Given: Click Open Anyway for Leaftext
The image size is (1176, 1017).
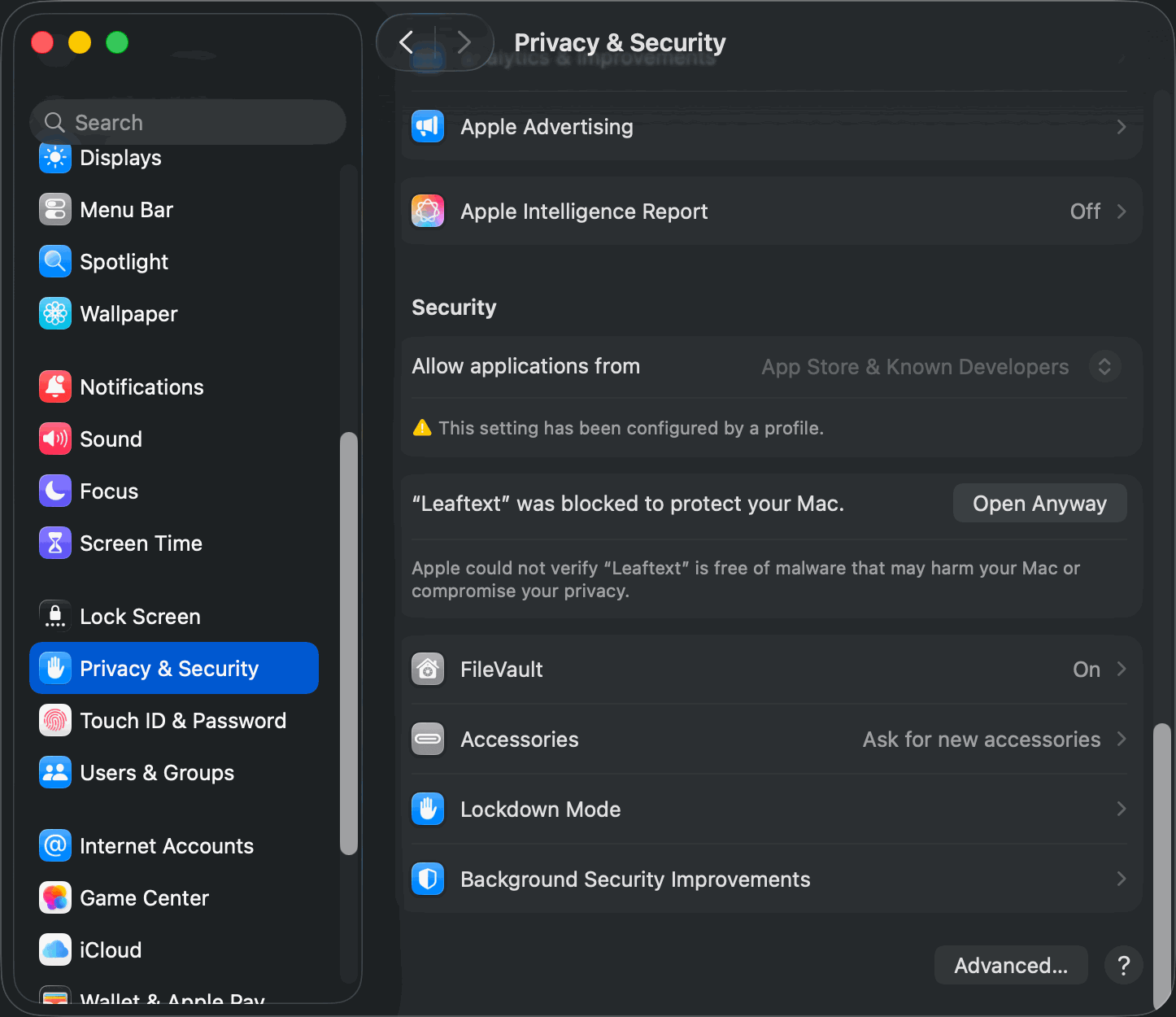Looking at the screenshot, I should pyautogui.click(x=1039, y=504).
